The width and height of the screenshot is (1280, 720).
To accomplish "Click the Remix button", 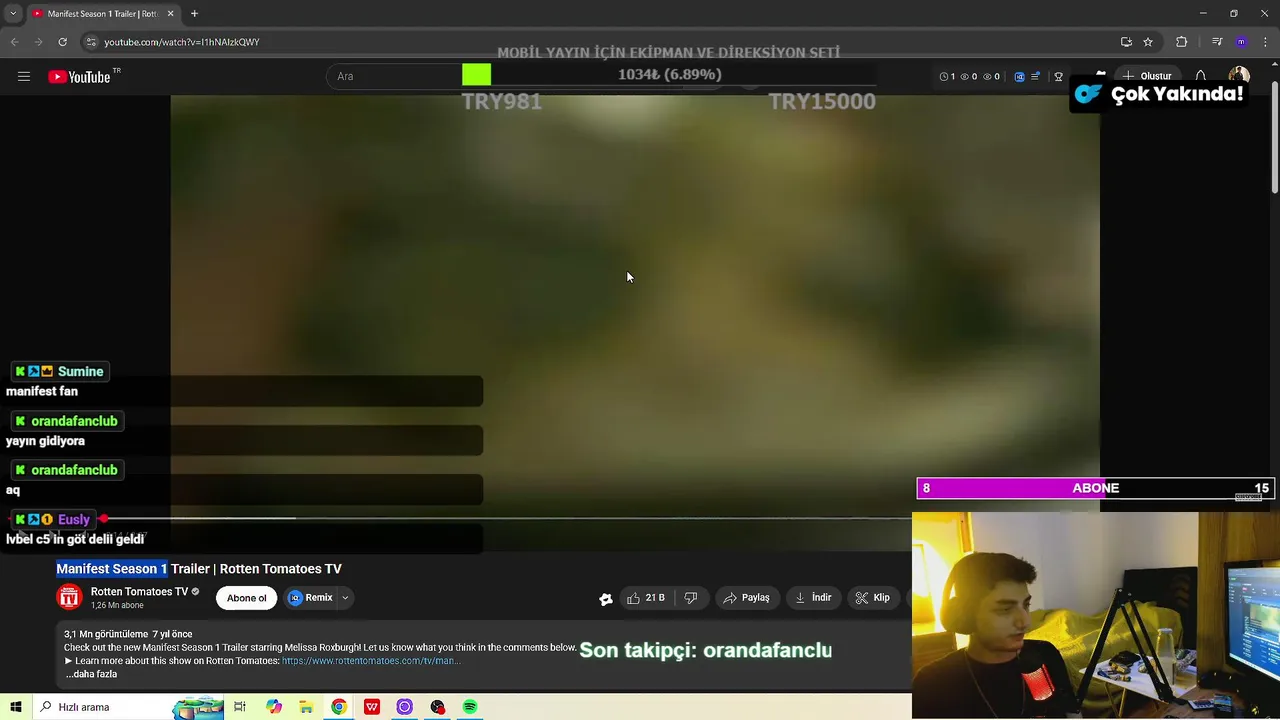I will point(310,598).
